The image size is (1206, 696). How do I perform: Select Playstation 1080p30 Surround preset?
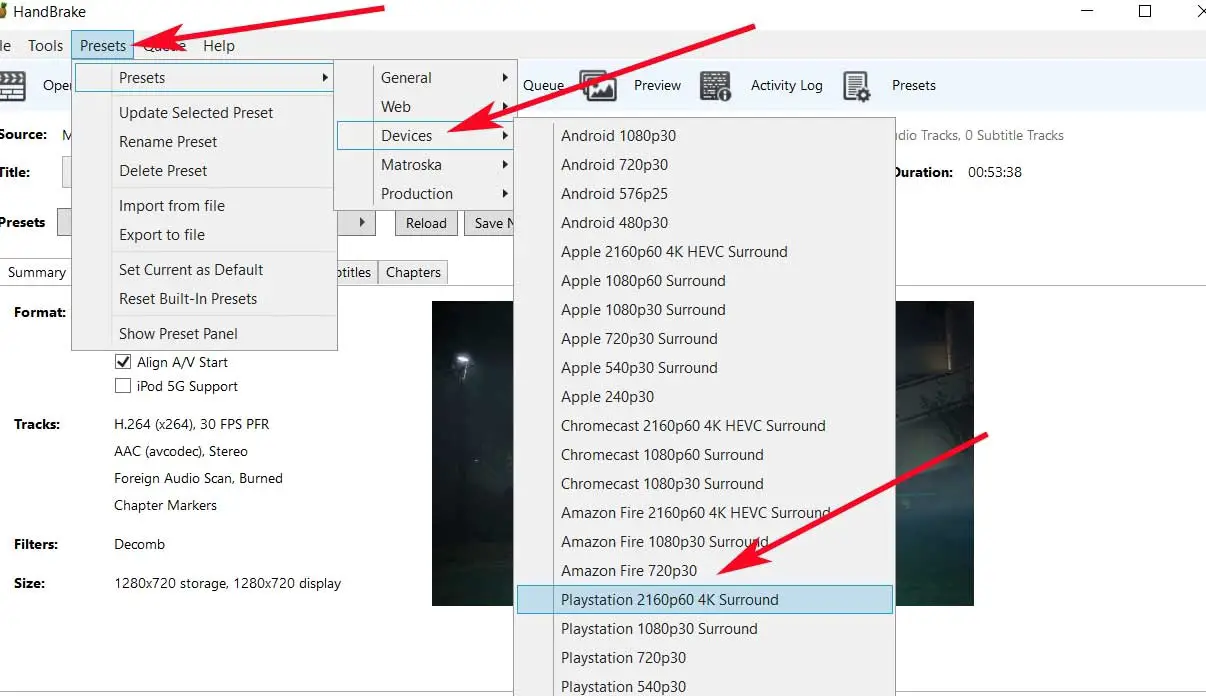(x=704, y=629)
